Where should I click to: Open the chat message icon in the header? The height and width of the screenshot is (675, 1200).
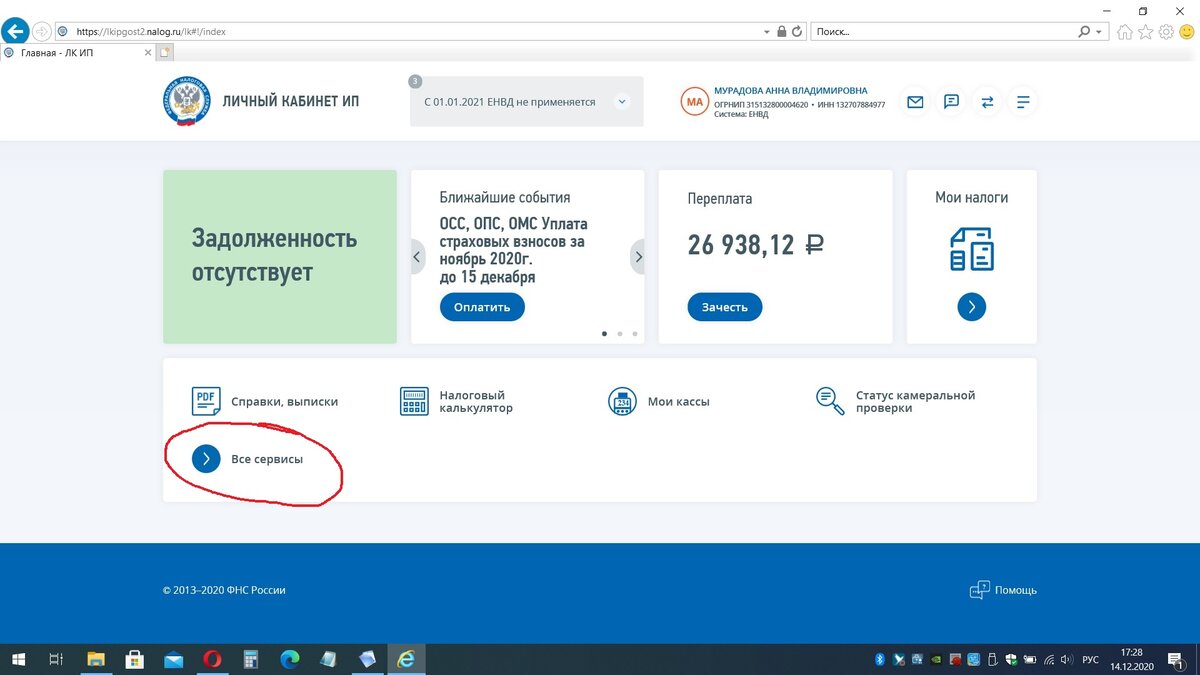950,101
